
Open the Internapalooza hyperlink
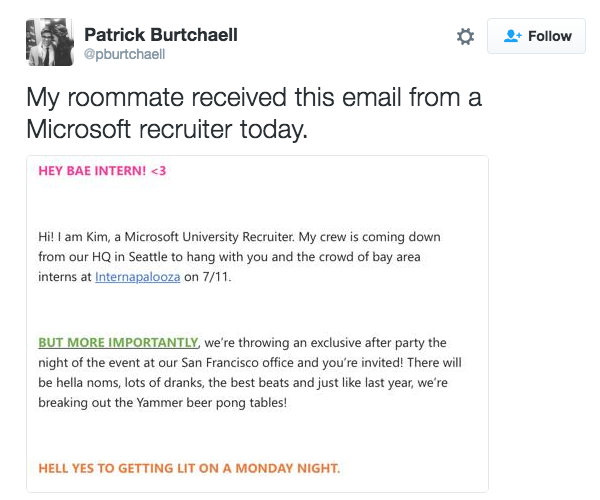pos(137,277)
